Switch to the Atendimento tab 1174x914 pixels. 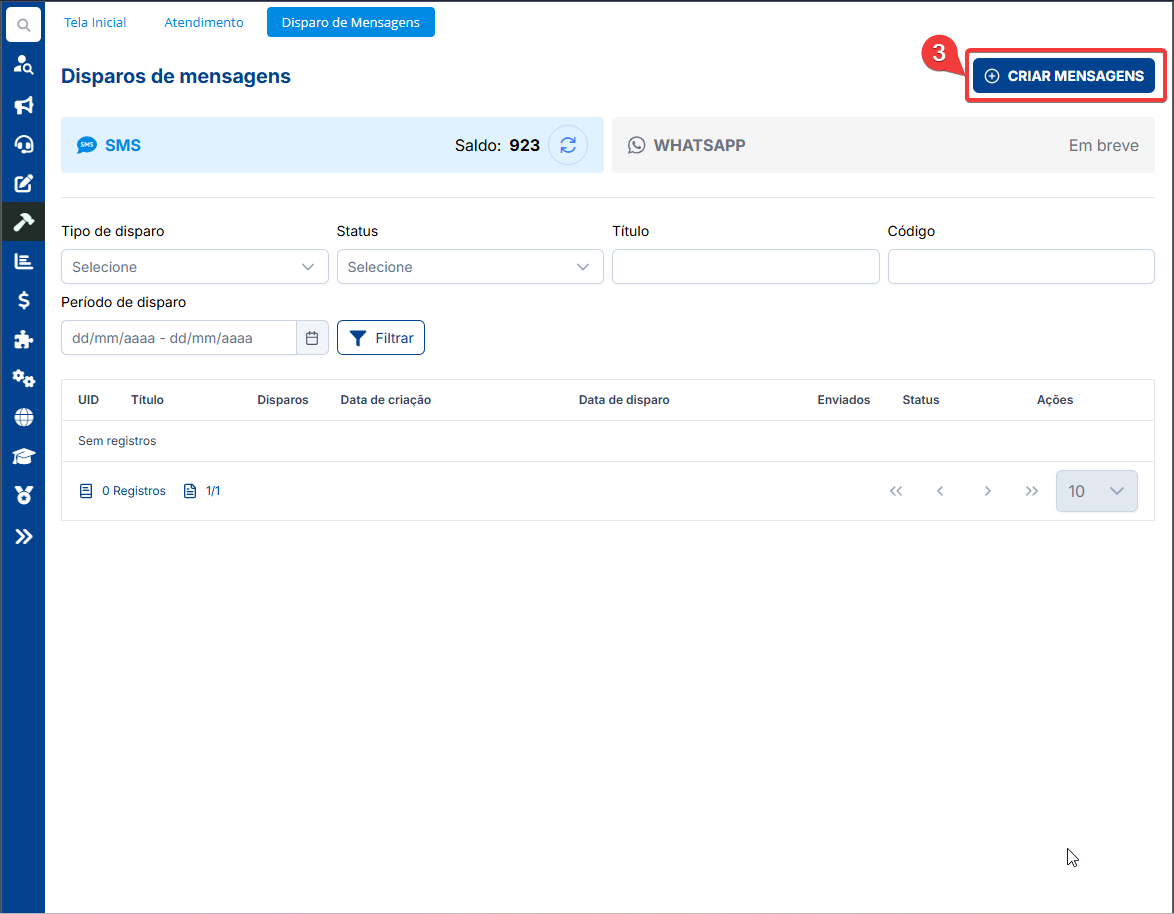tap(204, 22)
